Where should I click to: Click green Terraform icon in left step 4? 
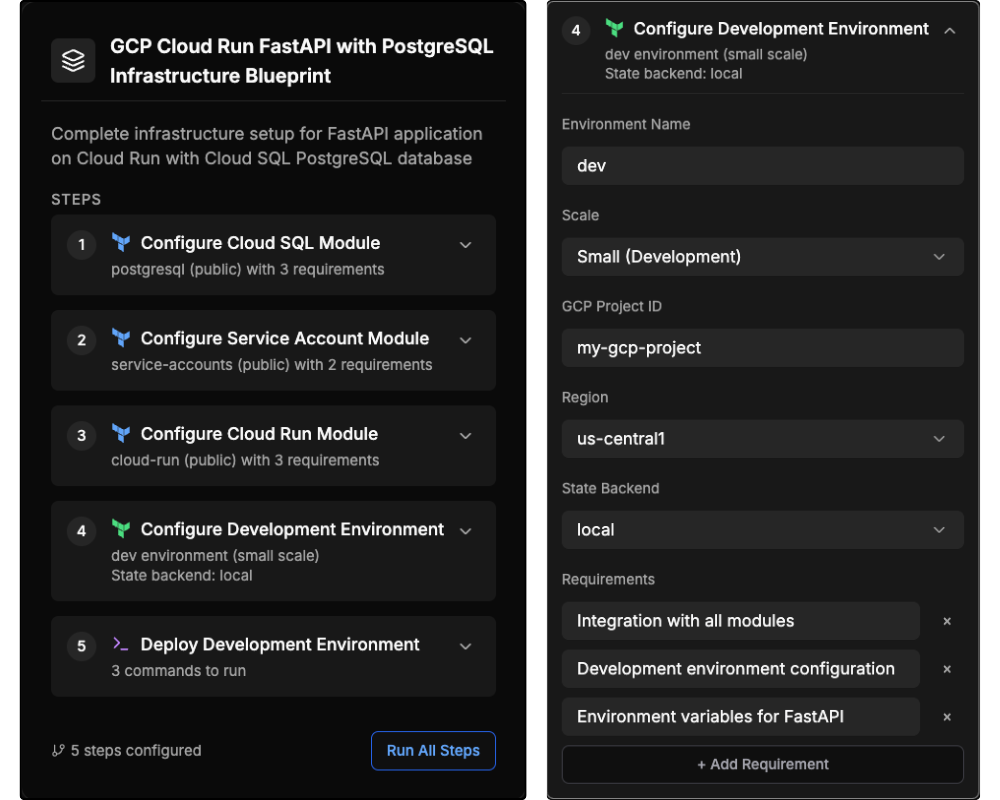point(121,529)
